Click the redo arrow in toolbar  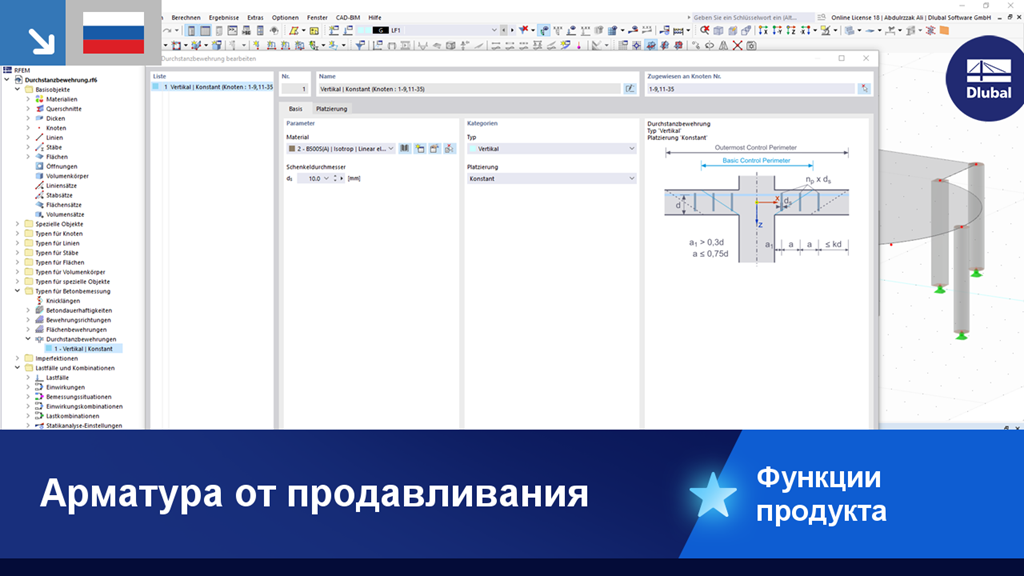167,30
